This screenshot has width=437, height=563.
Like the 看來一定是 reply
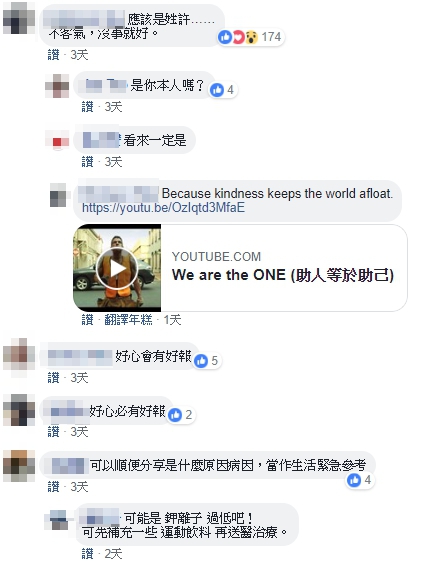pos(87,162)
